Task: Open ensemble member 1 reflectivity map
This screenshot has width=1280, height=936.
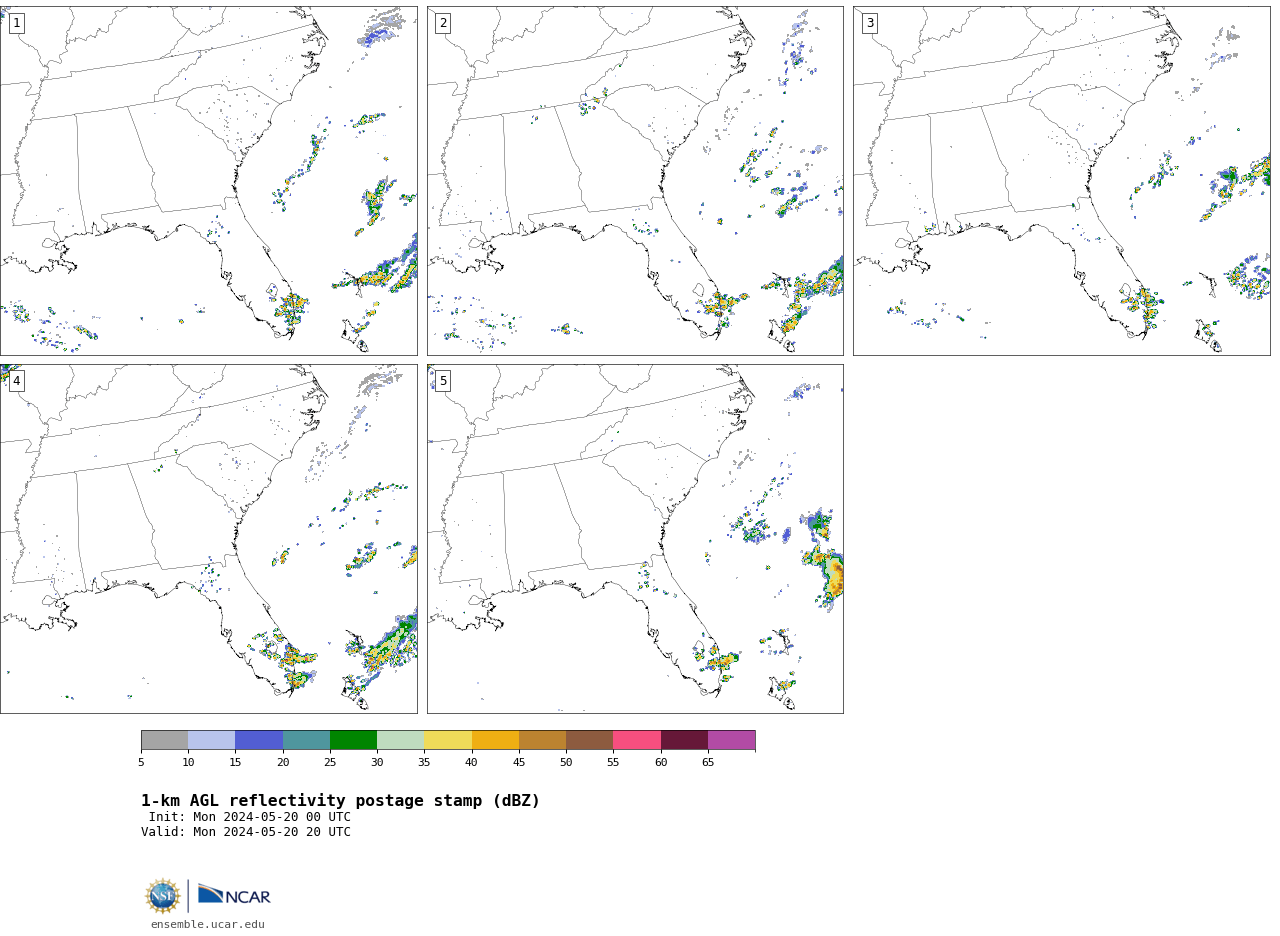Action: 208,181
